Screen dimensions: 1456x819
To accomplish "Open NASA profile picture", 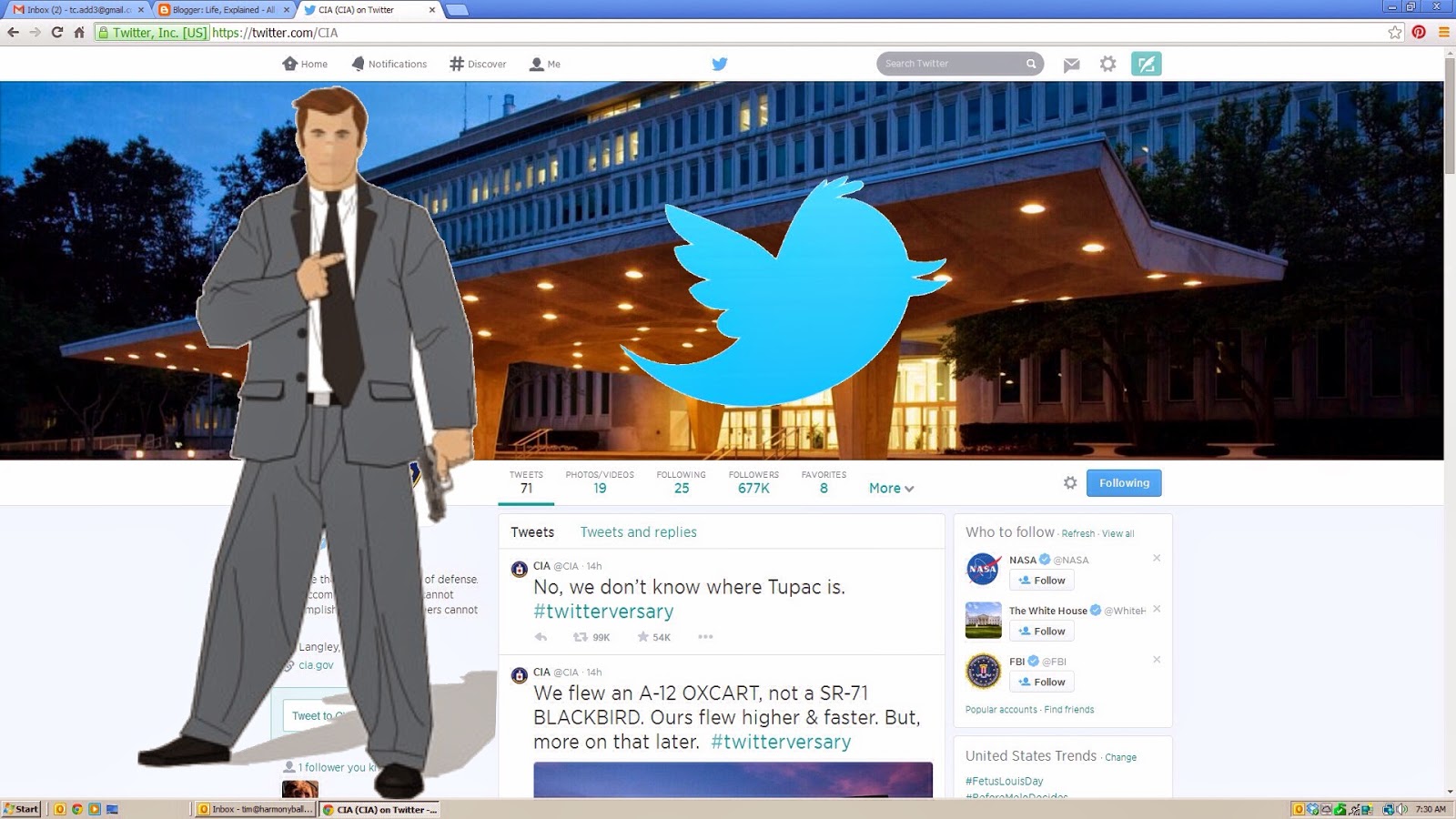I will coord(983,569).
